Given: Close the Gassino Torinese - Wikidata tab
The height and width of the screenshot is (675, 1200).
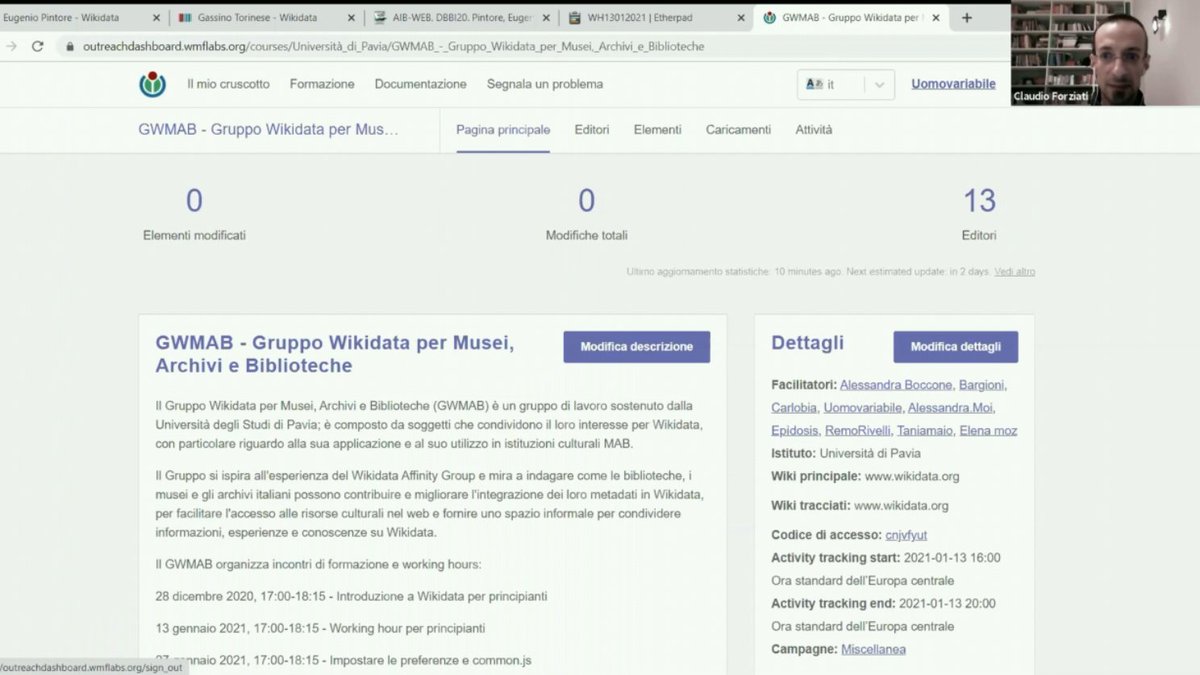Looking at the screenshot, I should tap(351, 18).
